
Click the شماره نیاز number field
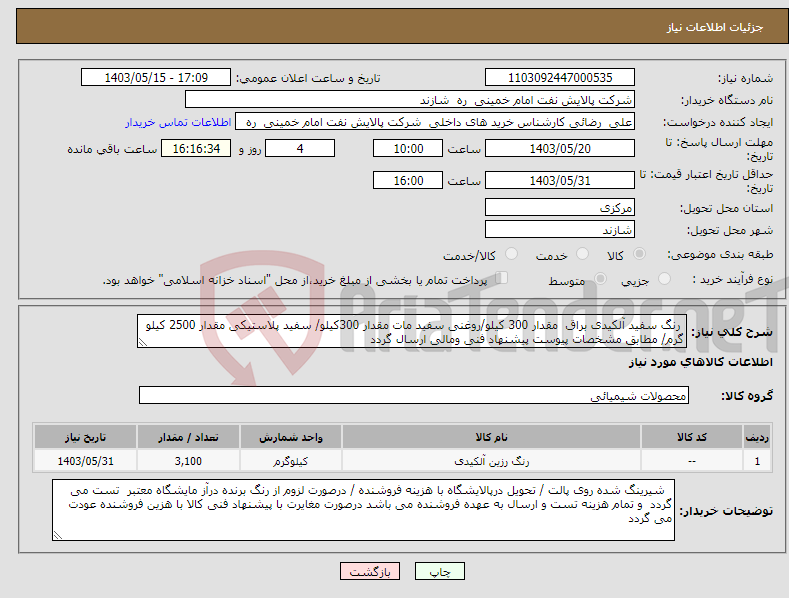click(x=560, y=78)
